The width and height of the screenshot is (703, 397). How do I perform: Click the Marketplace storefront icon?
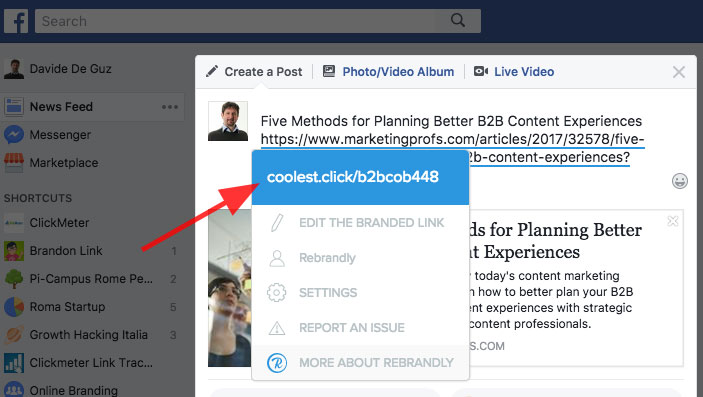pos(14,162)
